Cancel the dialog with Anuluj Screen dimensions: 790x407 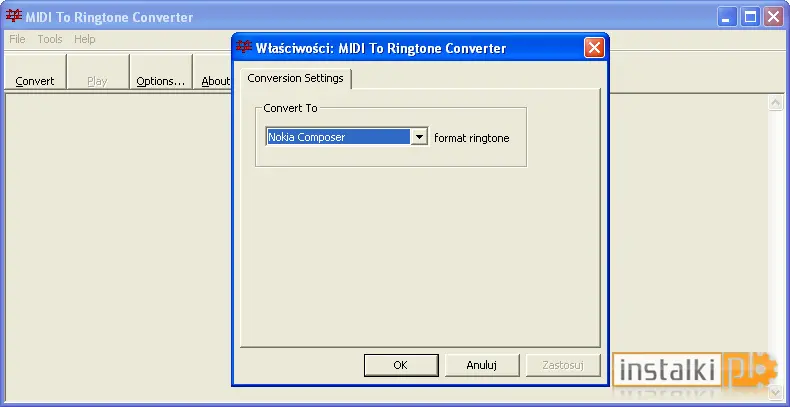[482, 365]
